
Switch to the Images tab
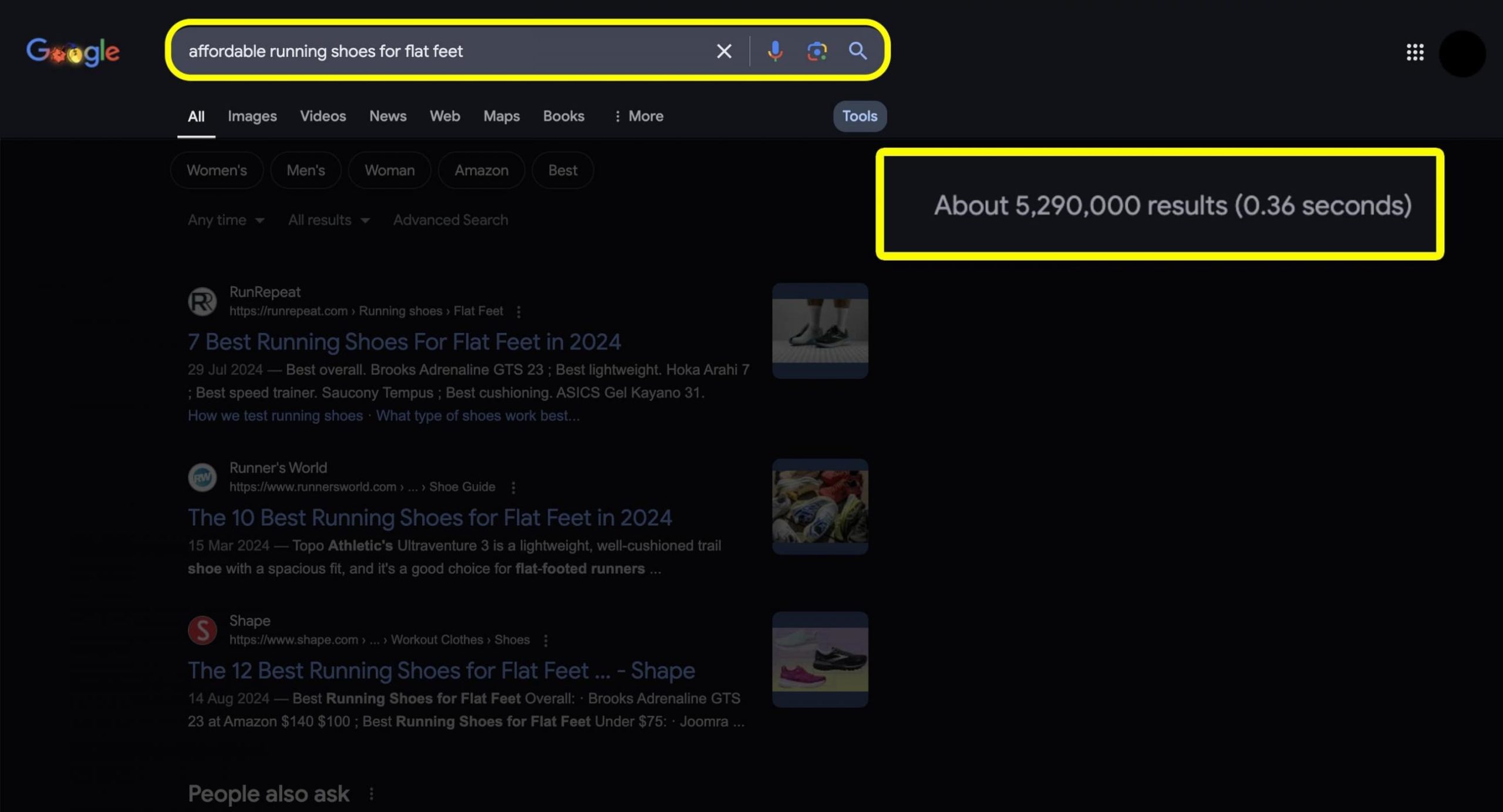pyautogui.click(x=252, y=116)
